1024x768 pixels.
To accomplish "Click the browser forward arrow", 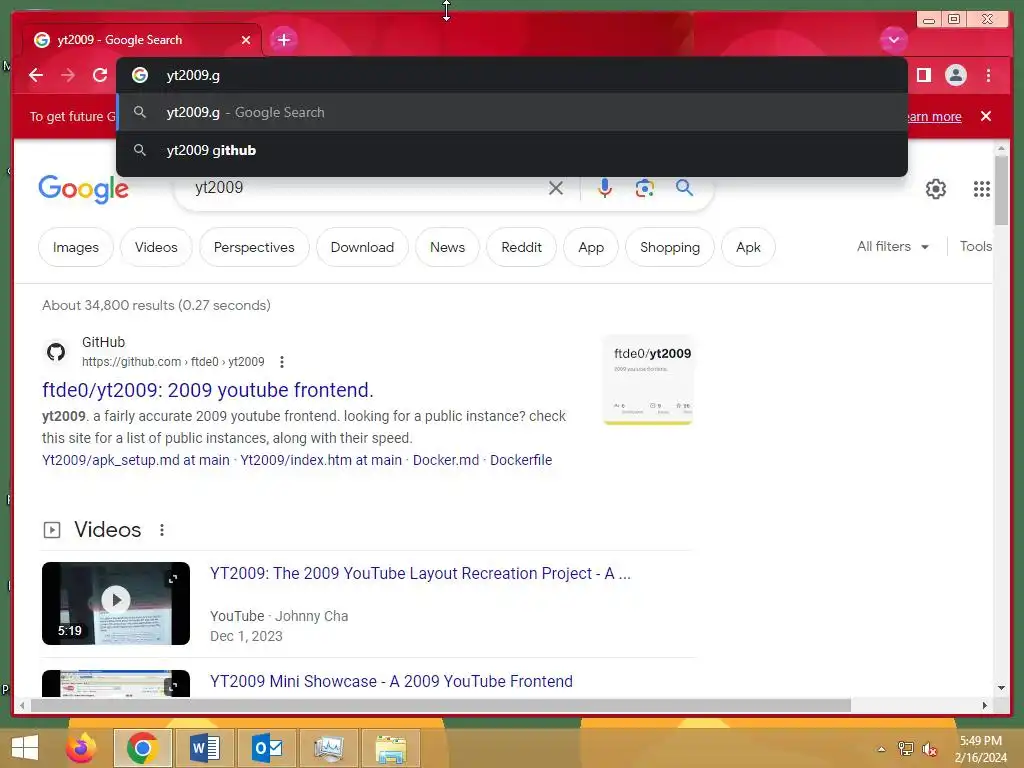I will [68, 75].
